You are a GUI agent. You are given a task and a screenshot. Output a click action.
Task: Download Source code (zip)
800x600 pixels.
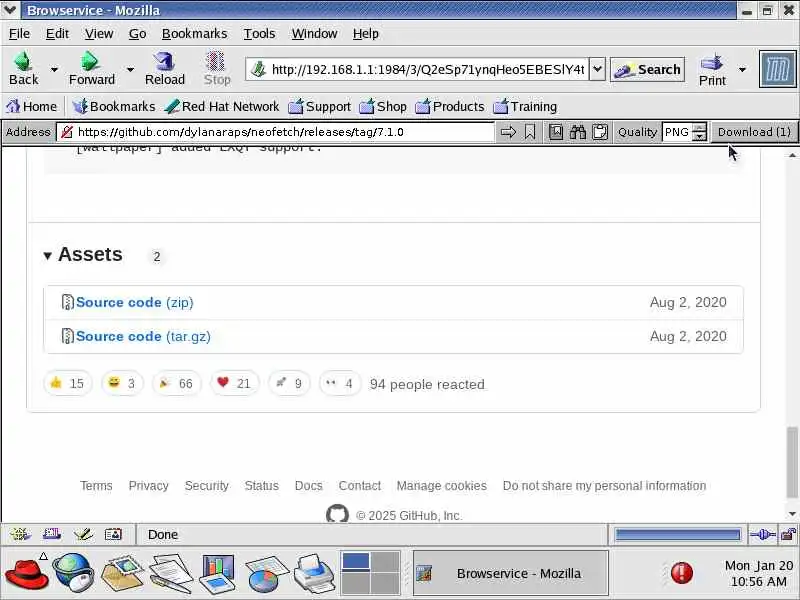click(135, 303)
